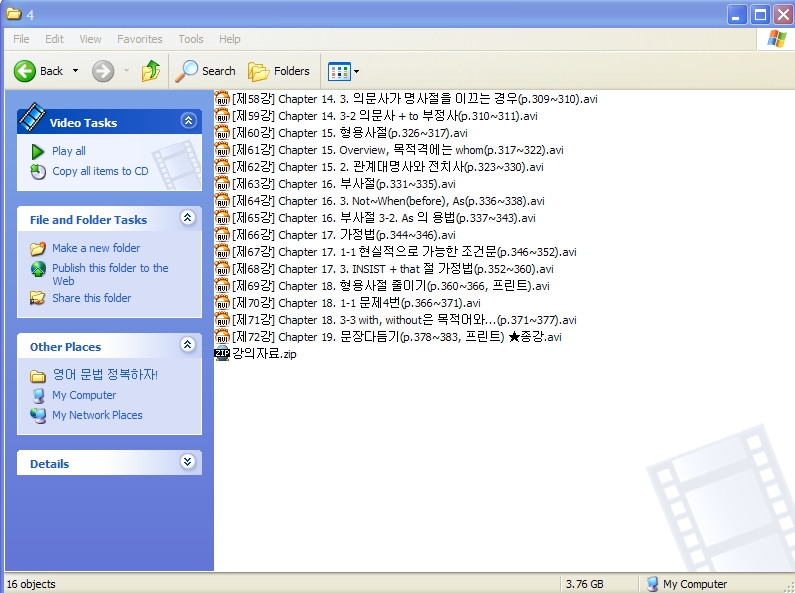Select AVI icon of 제62강 file
The height and width of the screenshot is (593, 795).
(x=222, y=166)
